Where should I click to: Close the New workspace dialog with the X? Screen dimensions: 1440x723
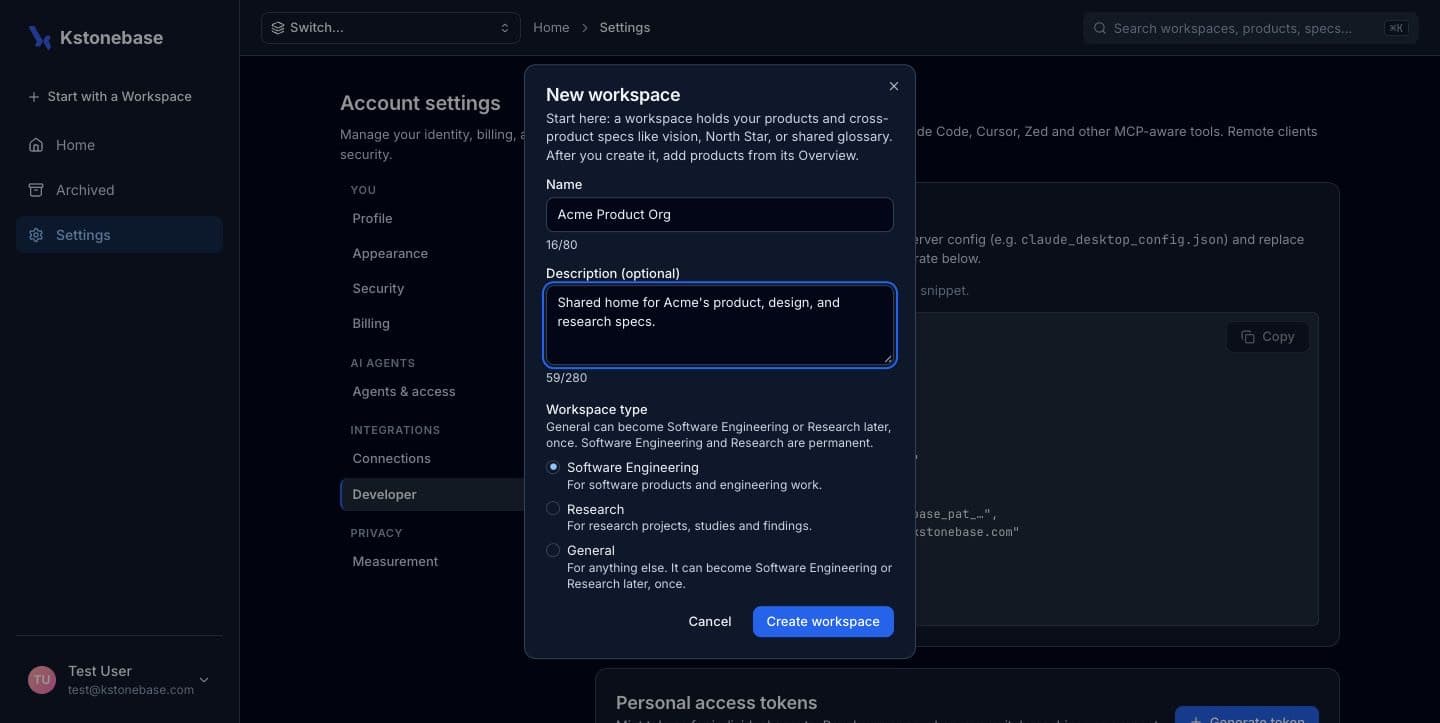(x=894, y=86)
